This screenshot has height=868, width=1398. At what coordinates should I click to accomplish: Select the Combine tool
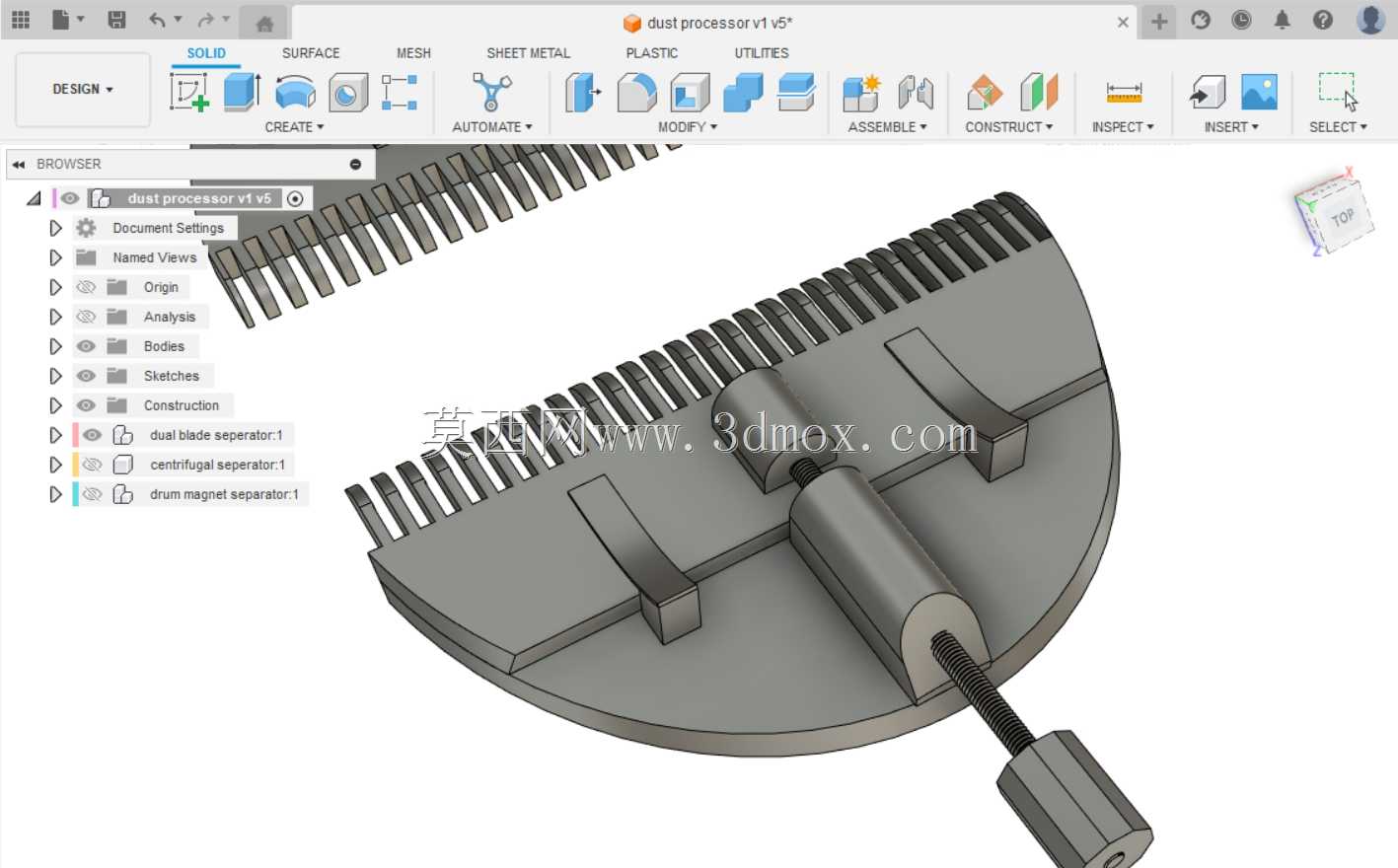(x=743, y=93)
